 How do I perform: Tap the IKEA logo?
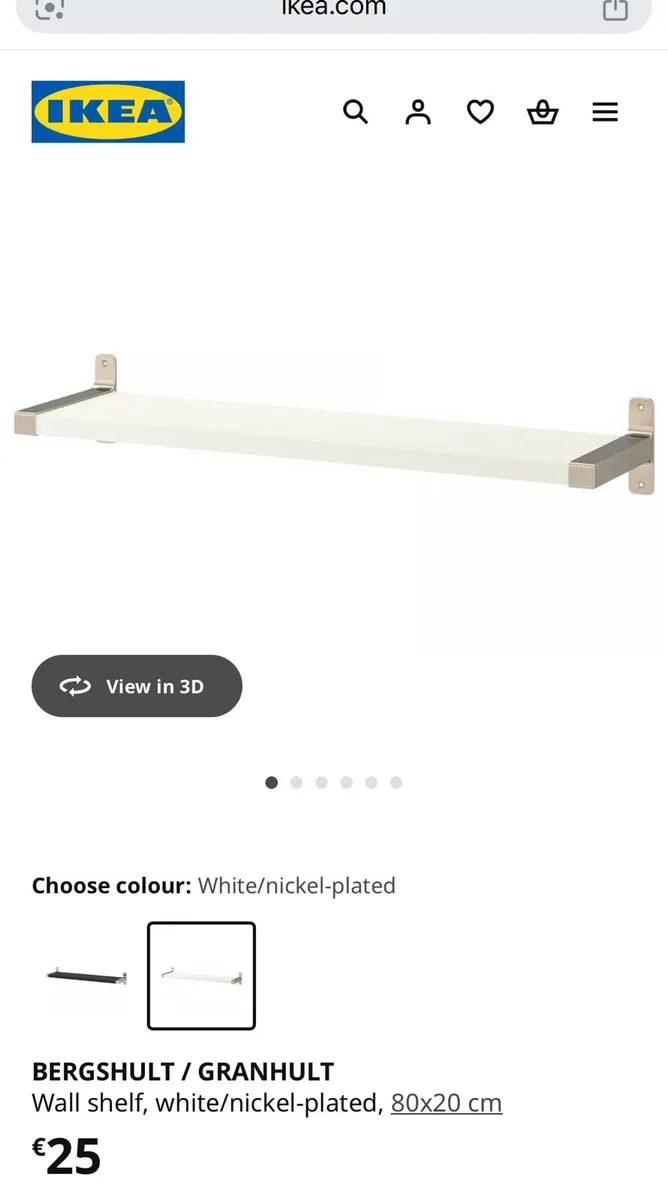pos(108,112)
